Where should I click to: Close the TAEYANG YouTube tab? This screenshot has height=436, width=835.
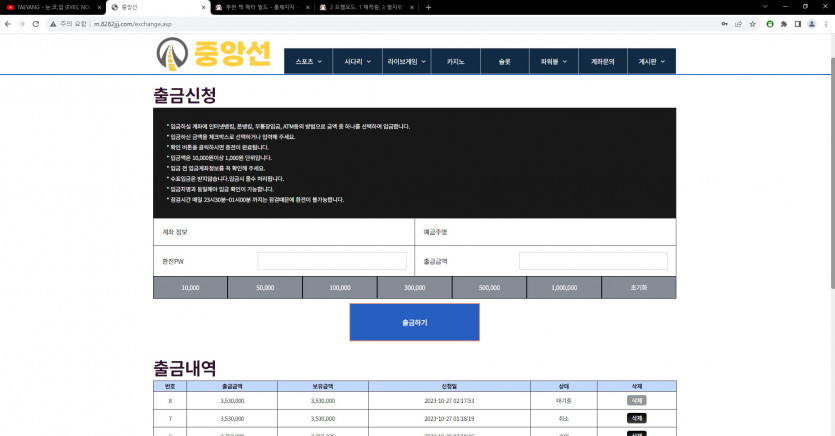(99, 7)
